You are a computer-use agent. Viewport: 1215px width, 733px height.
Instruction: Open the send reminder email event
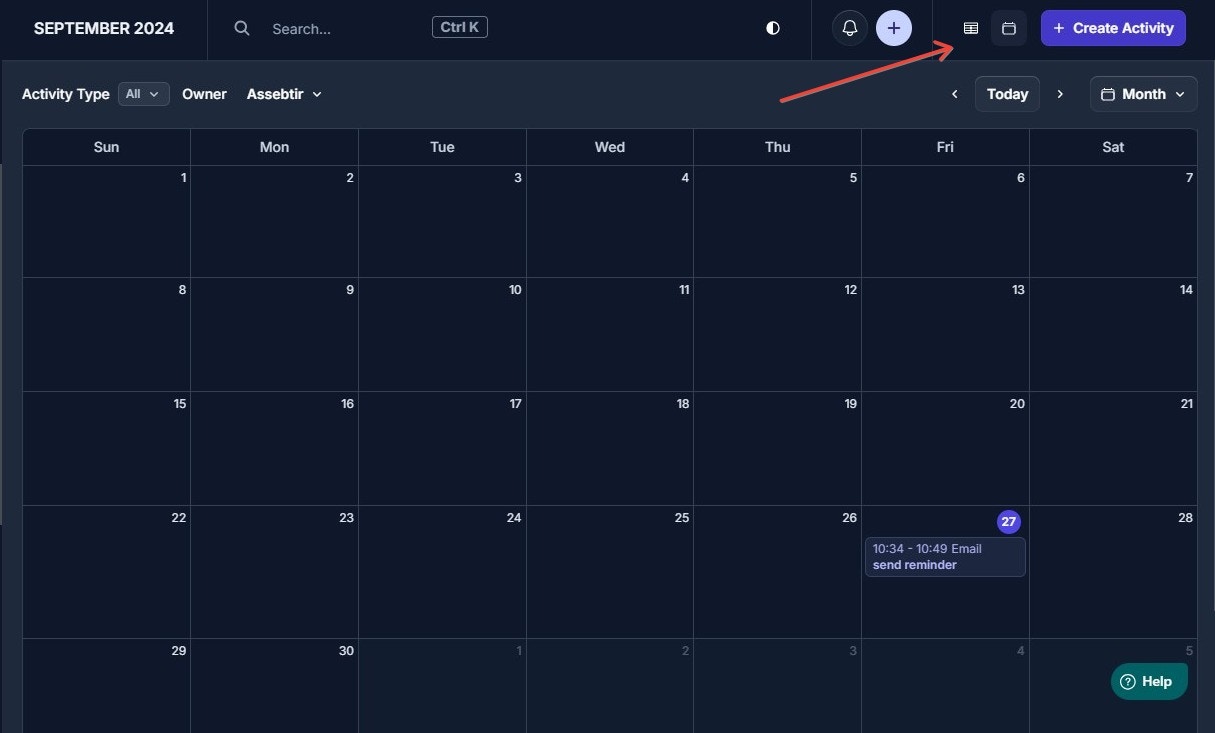(x=944, y=556)
